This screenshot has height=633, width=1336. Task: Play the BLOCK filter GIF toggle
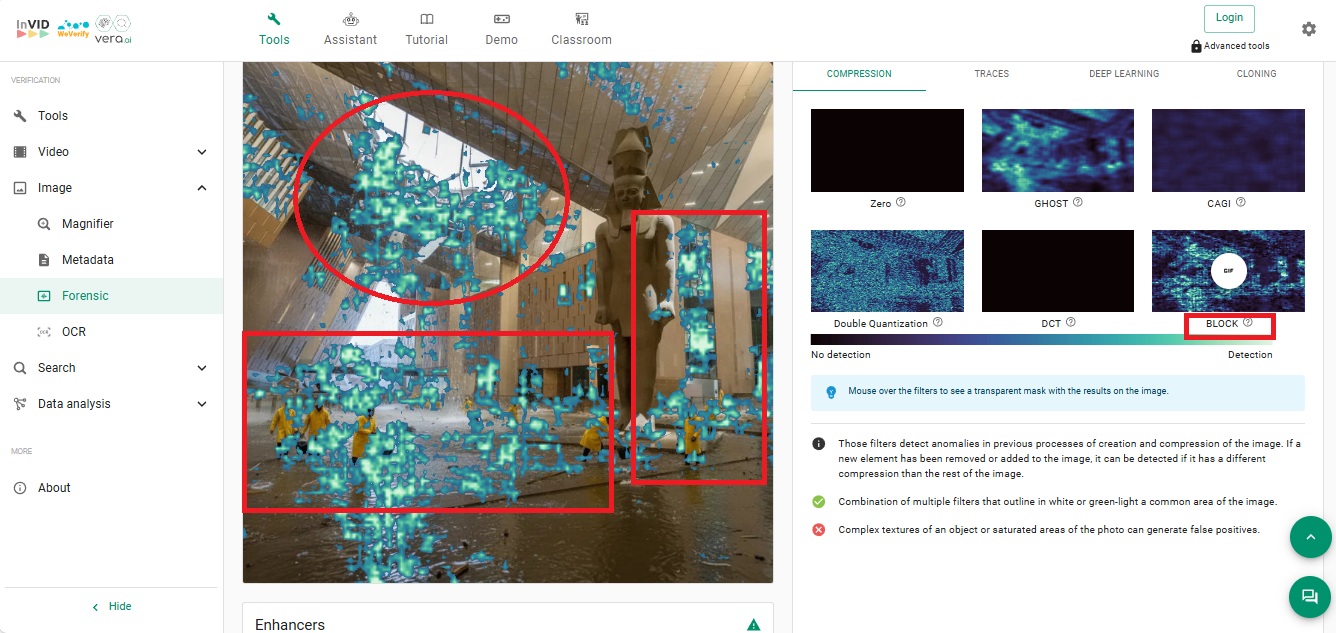[x=1228, y=271]
